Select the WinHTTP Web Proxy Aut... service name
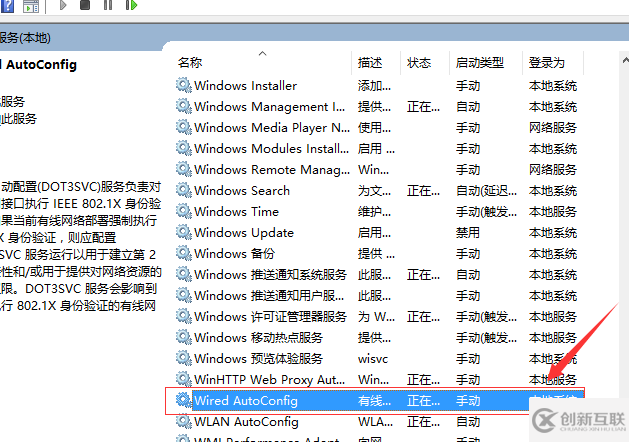The width and height of the screenshot is (629, 442). (270, 379)
